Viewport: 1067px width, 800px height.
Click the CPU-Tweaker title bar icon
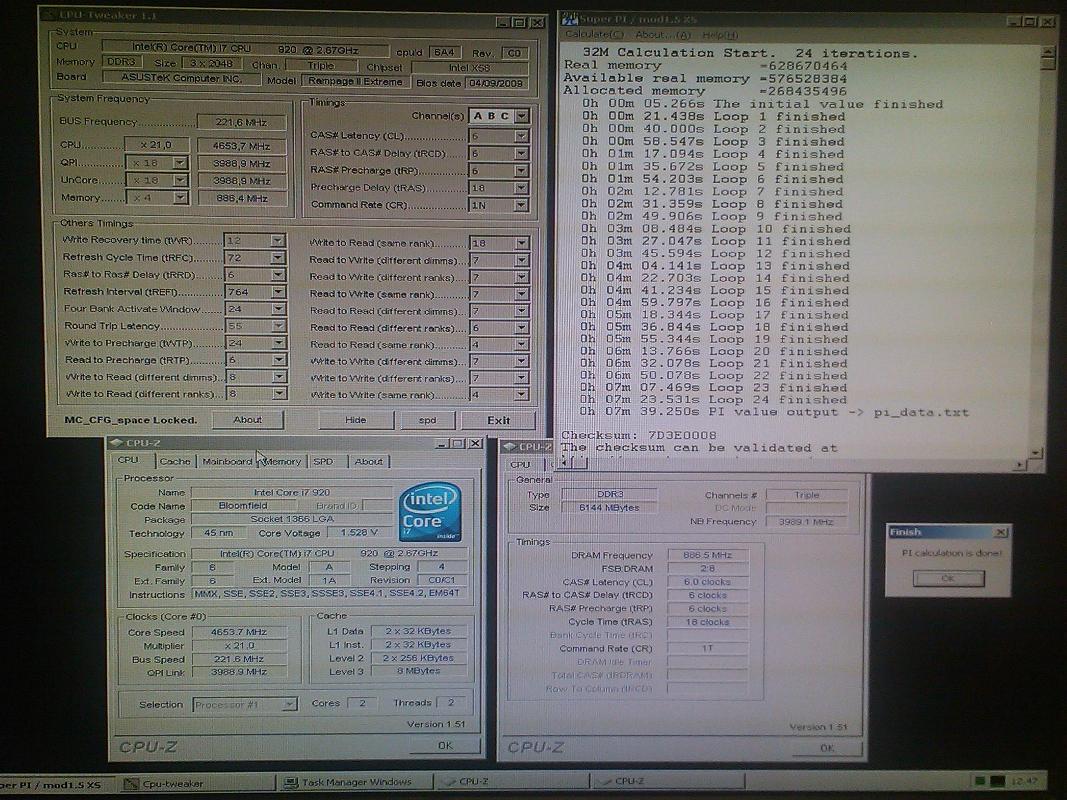48,15
